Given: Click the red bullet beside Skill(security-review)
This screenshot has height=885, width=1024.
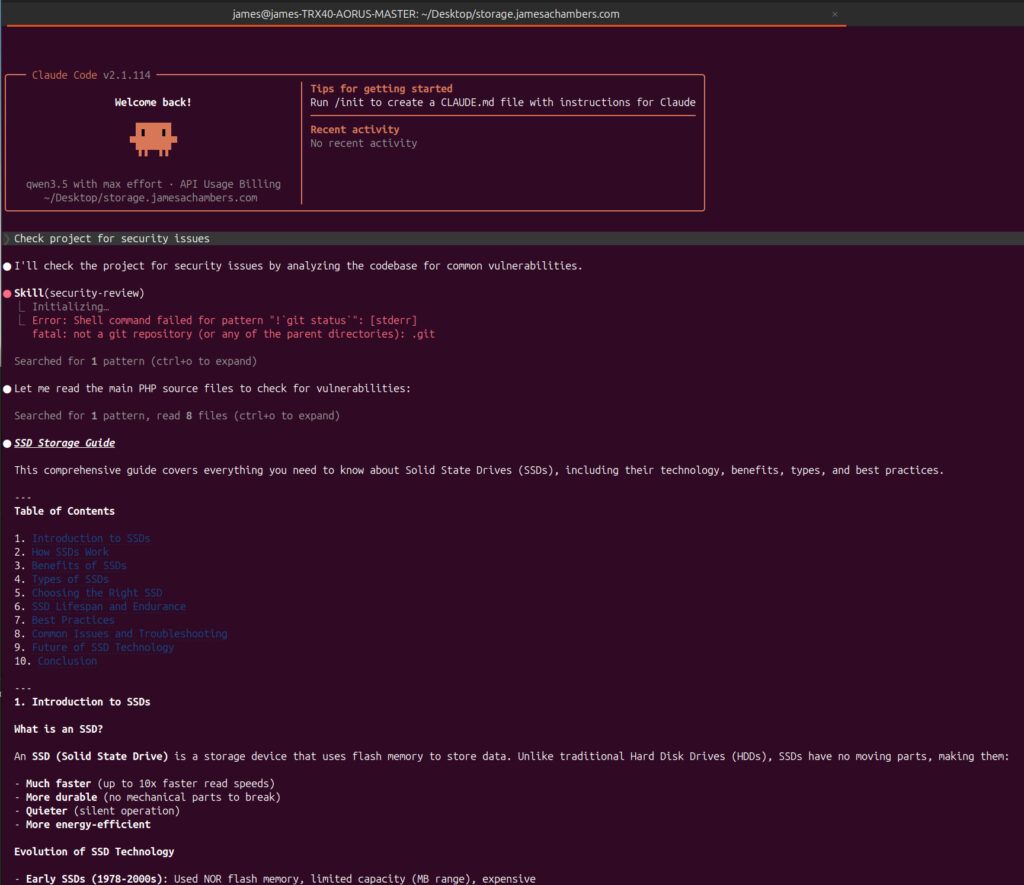Looking at the screenshot, I should point(7,293).
